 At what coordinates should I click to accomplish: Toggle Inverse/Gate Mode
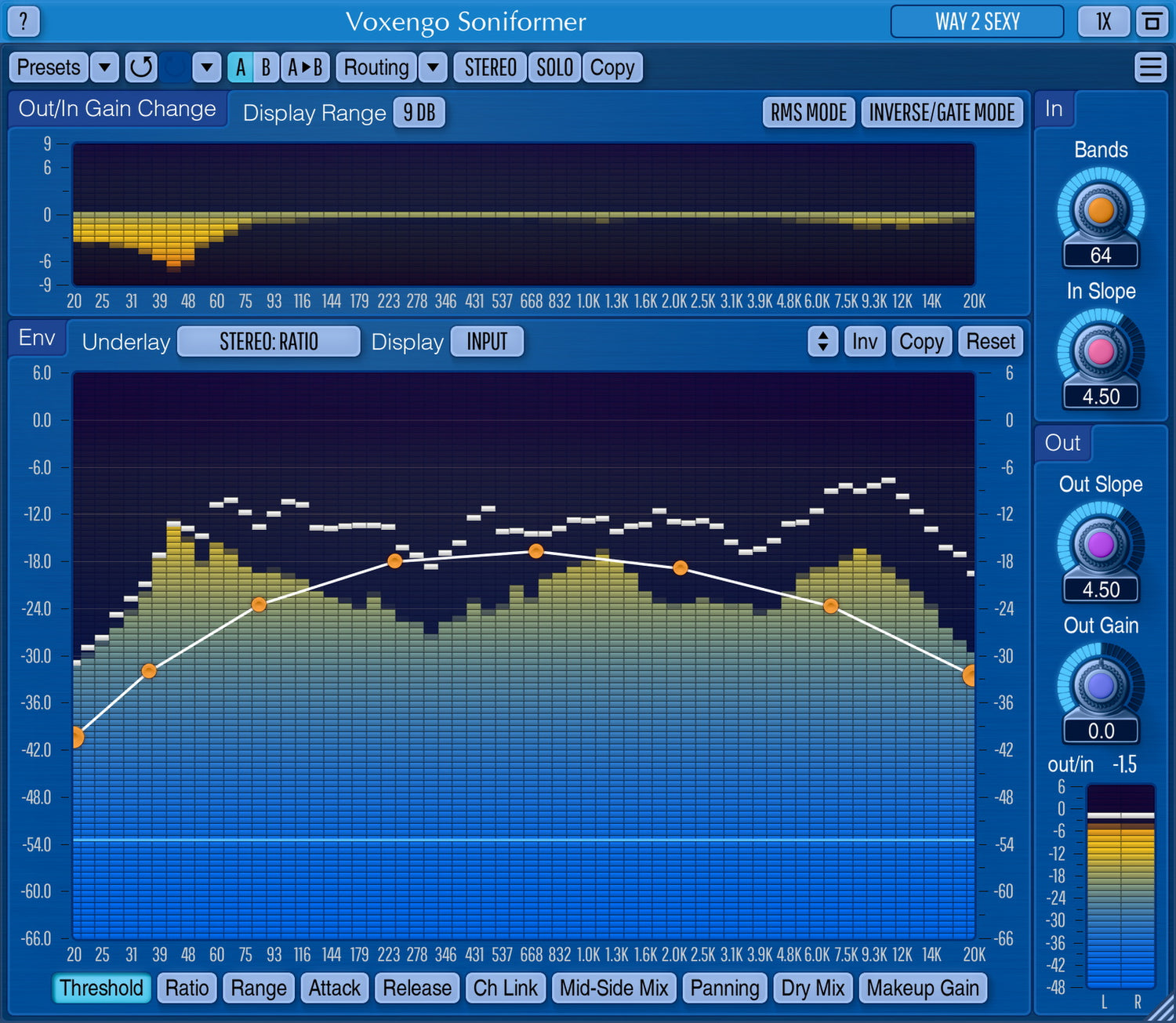click(x=942, y=113)
